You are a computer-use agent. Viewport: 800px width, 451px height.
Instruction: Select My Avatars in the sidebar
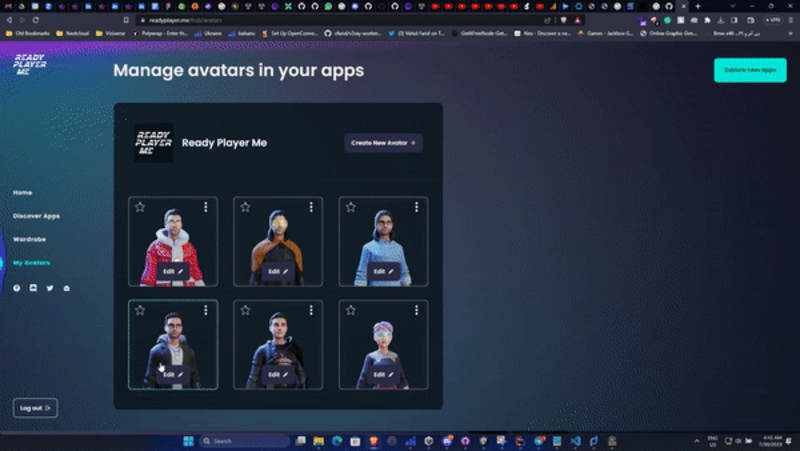pyautogui.click(x=32, y=263)
